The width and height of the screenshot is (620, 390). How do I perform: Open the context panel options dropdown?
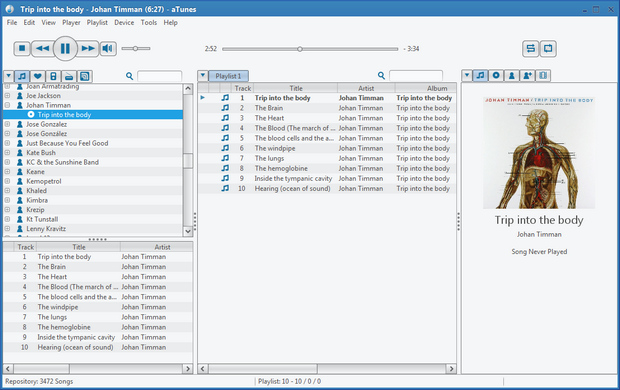tap(467, 75)
